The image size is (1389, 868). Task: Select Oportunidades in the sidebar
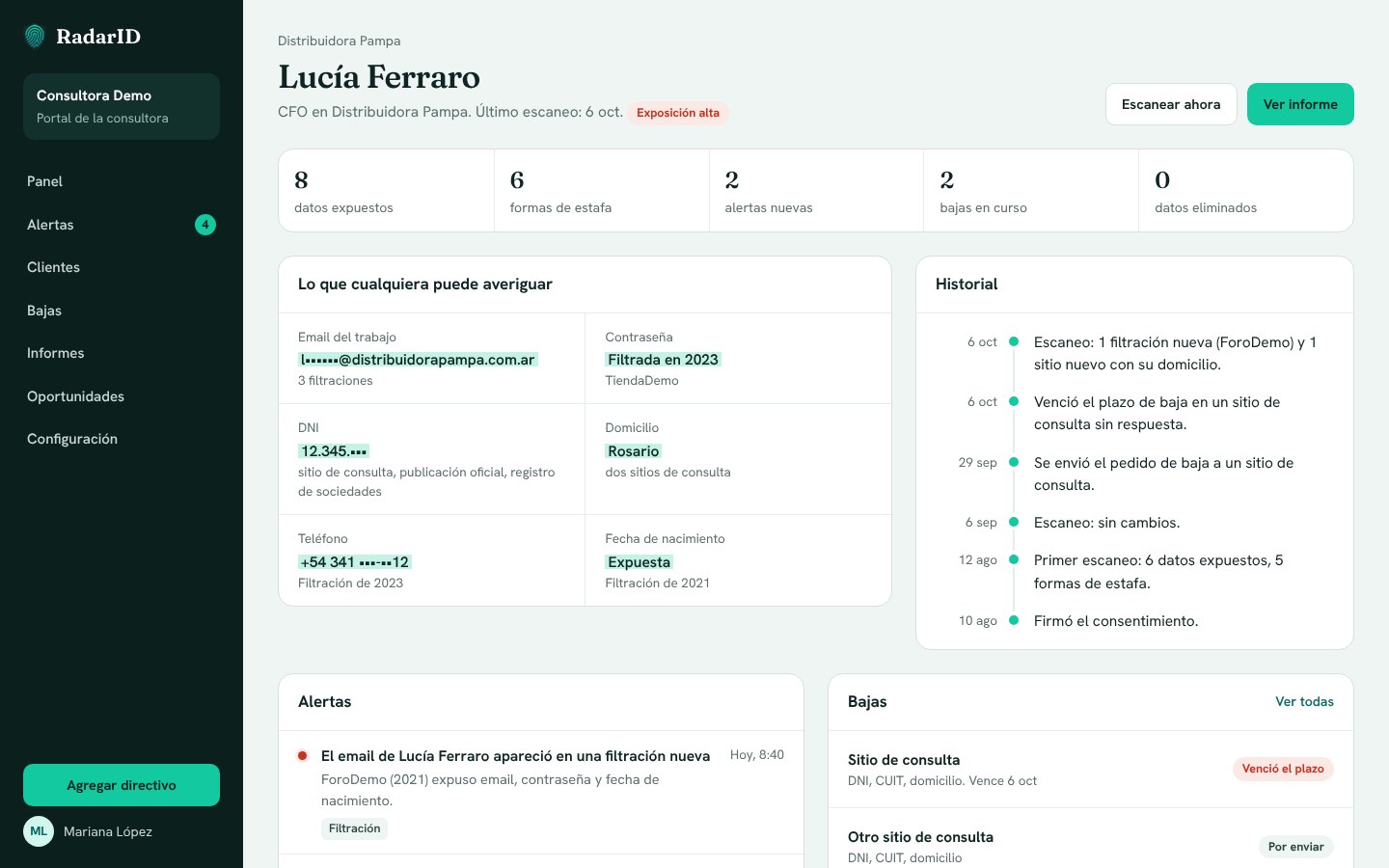pos(122,396)
